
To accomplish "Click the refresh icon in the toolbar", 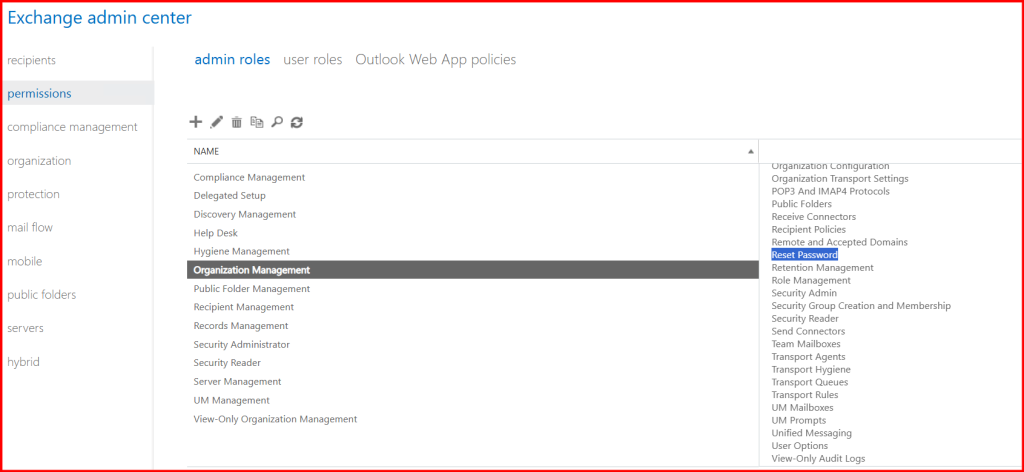I will tap(297, 122).
